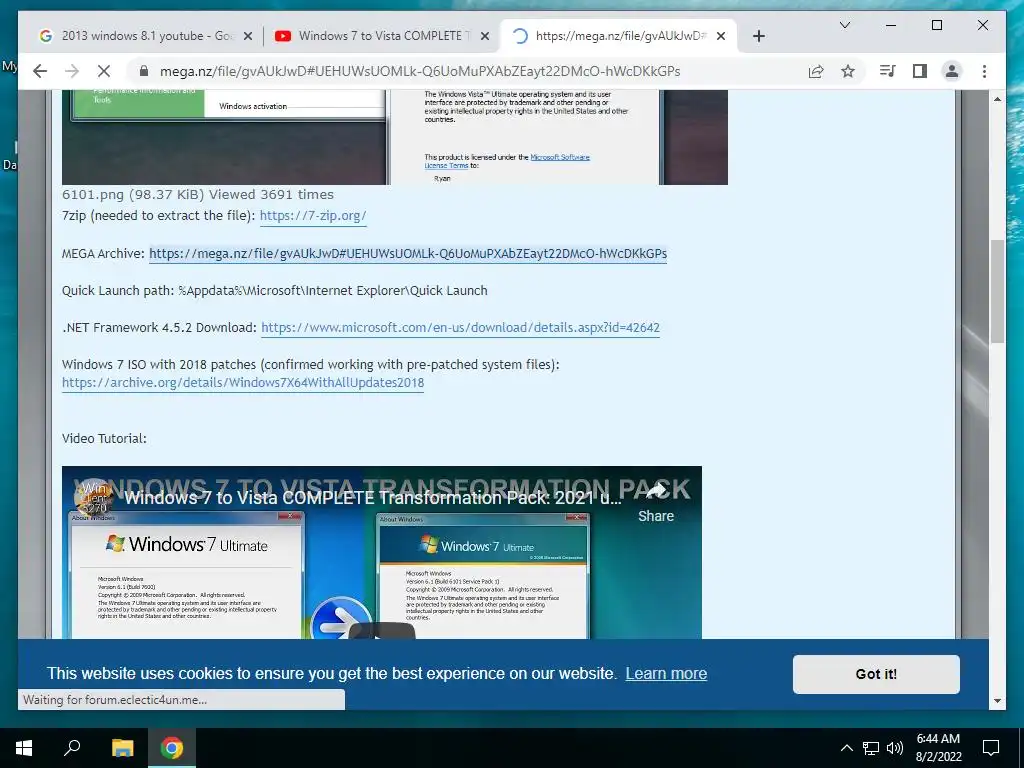Open the volume tray icon

tap(895, 748)
